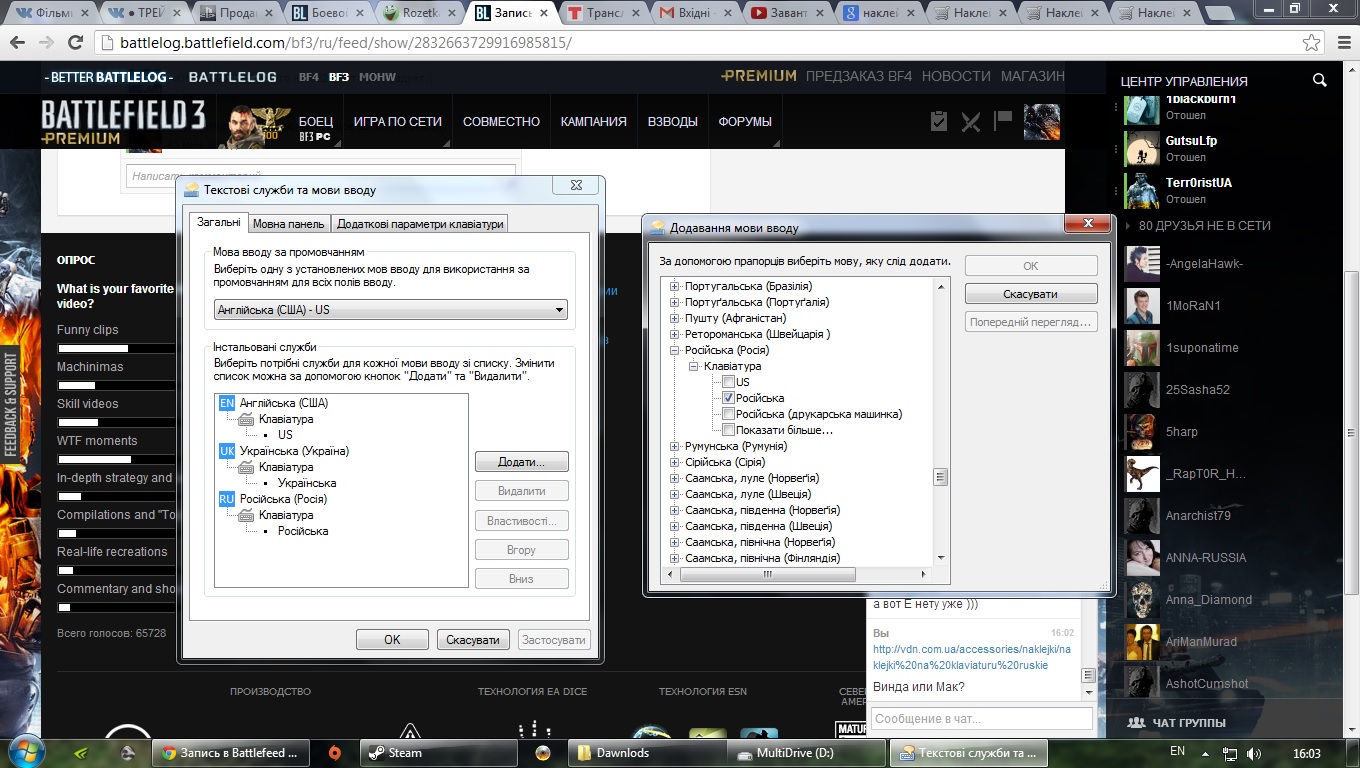Screen dimensions: 1360x768
Task: Collapse the Російська (Росія) tree node
Action: (x=676, y=351)
